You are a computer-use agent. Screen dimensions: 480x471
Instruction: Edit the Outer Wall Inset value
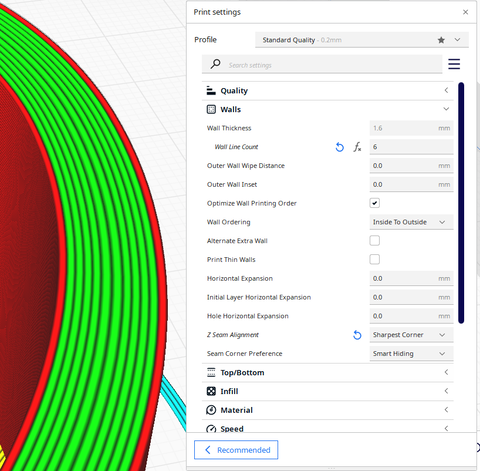pos(411,184)
